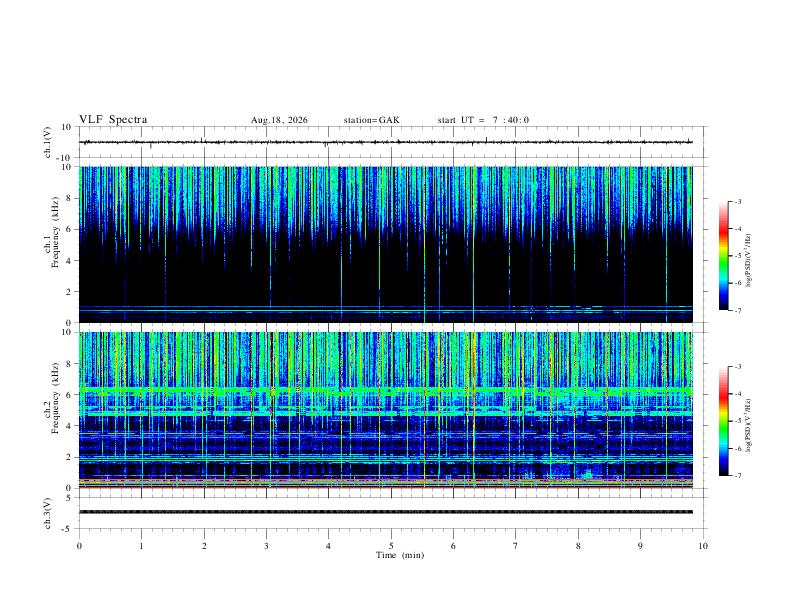The width and height of the screenshot is (792, 612).
Task: Click the ch.1 waveform trace strip
Action: (386, 142)
